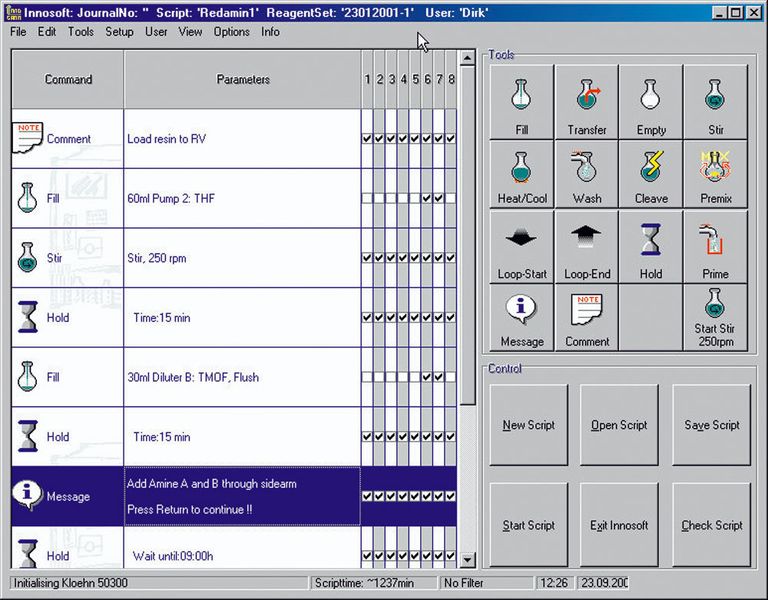Screen dimensions: 768x600
Task: Toggle vessel 7 checkbox in 30ml Diluter B row
Action: click(438, 377)
